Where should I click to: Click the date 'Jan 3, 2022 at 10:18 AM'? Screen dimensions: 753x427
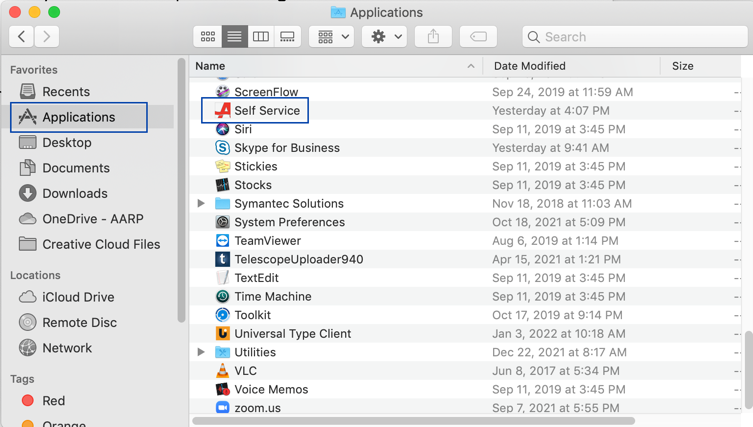[x=559, y=334]
